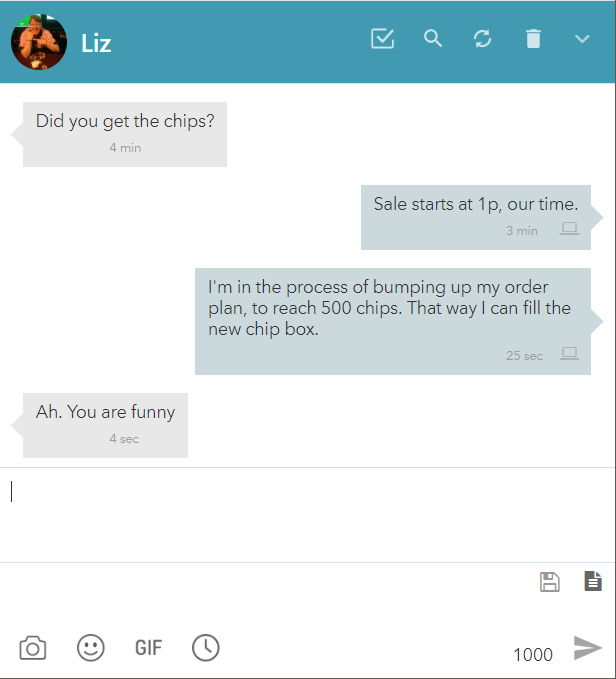Open the search conversation magnifier icon
Image resolution: width=616 pixels, height=679 pixels.
point(432,39)
